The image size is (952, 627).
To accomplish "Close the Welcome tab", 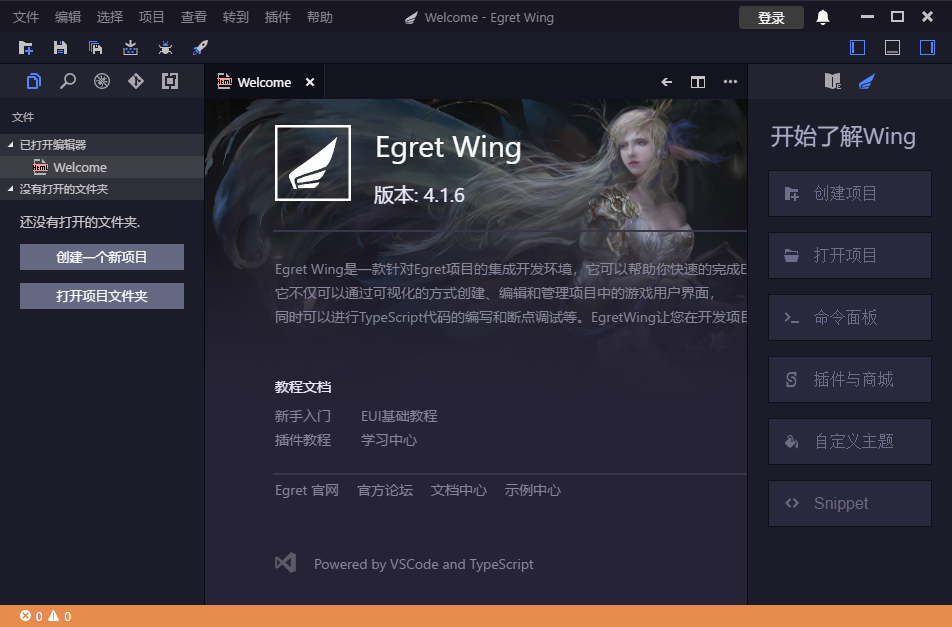I will [310, 82].
